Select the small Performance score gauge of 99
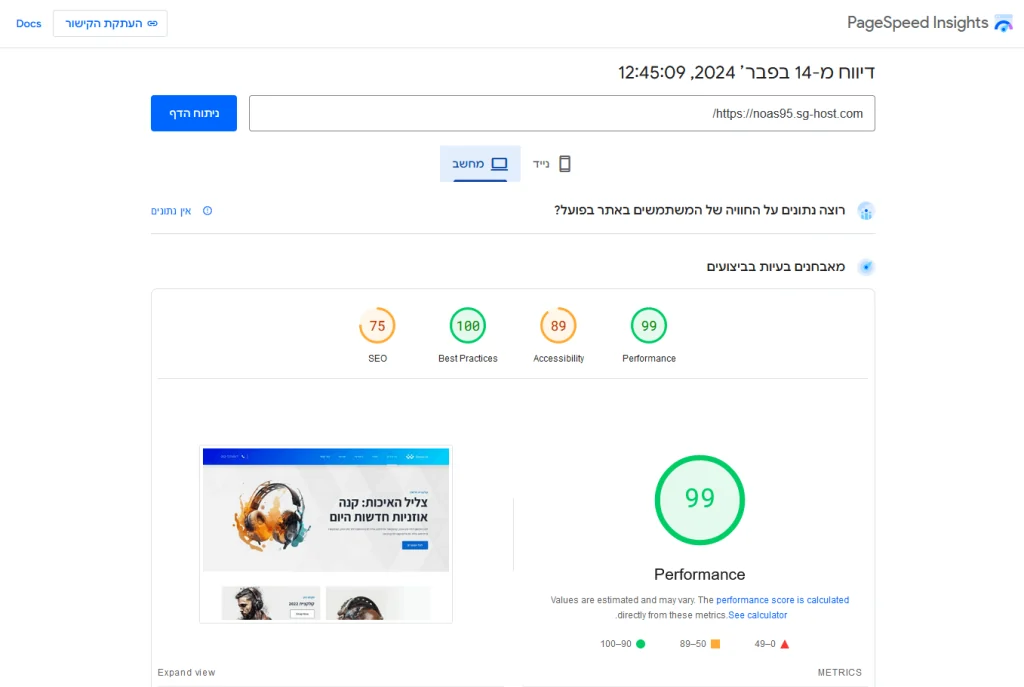Screen dimensions: 1024x687 [648, 325]
